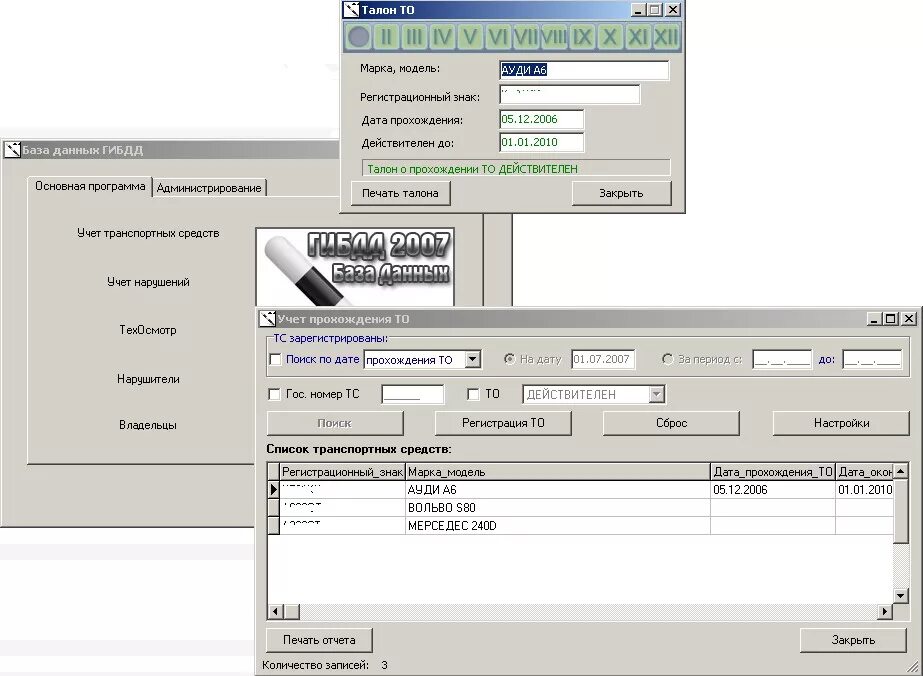Screen dimensions: 923x676
Task: Select month VIII in Талон ТО
Action: (554, 37)
